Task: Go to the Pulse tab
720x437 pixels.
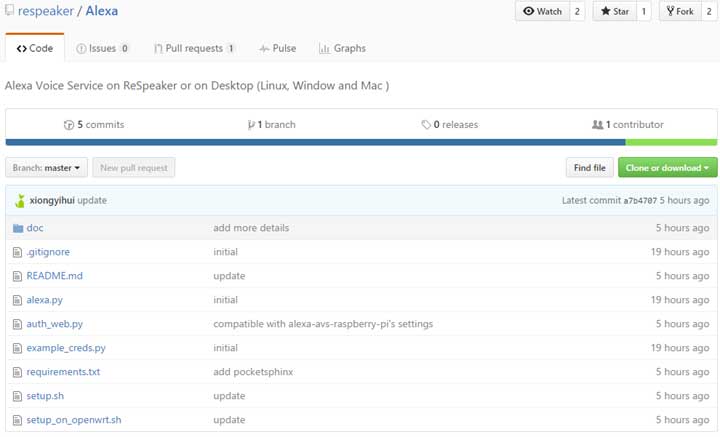Action: pos(277,48)
